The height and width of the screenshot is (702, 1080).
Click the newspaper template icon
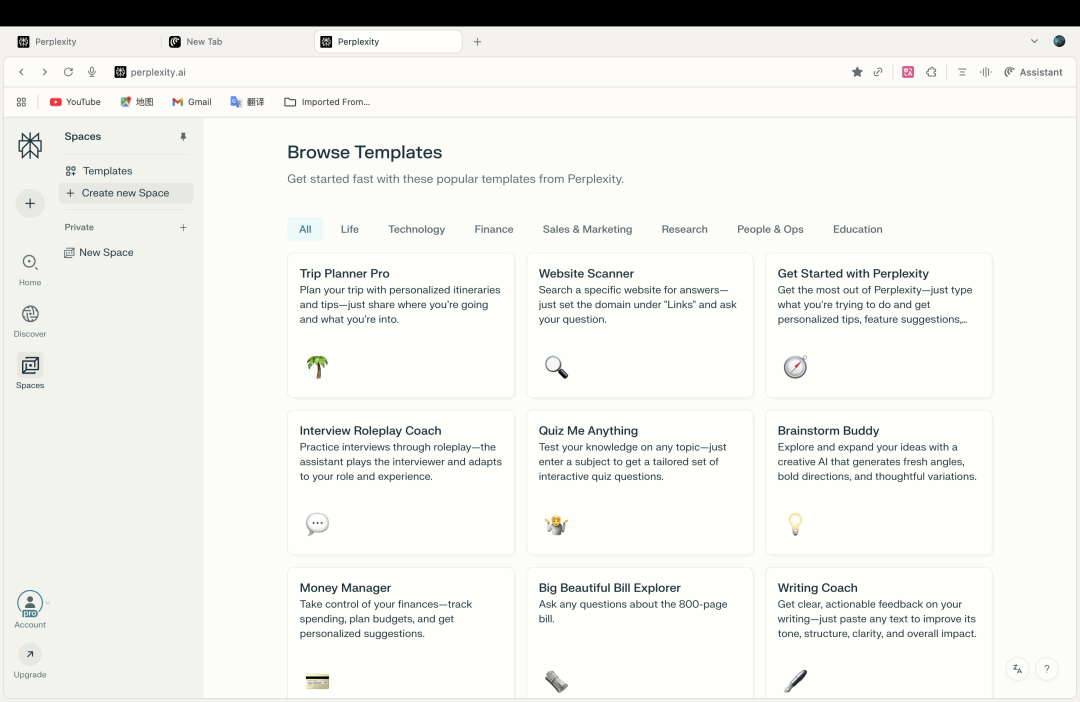(556, 681)
